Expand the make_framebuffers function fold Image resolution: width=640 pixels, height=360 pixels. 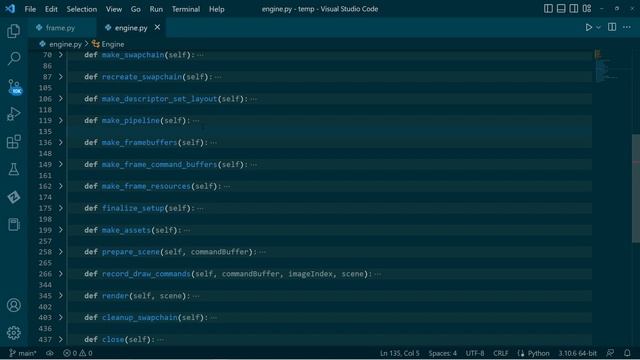61,142
